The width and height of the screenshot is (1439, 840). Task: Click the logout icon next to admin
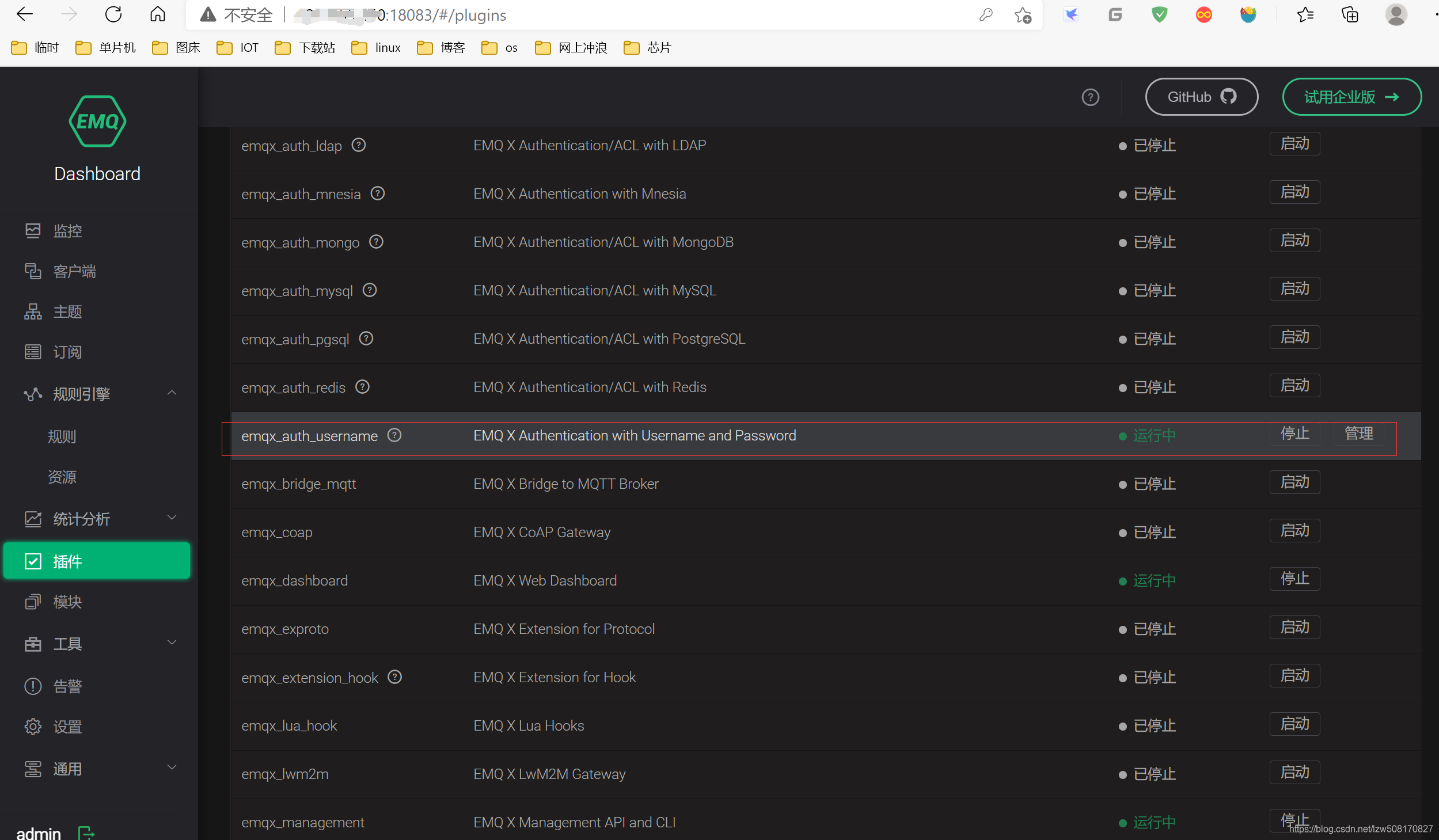tap(86, 833)
